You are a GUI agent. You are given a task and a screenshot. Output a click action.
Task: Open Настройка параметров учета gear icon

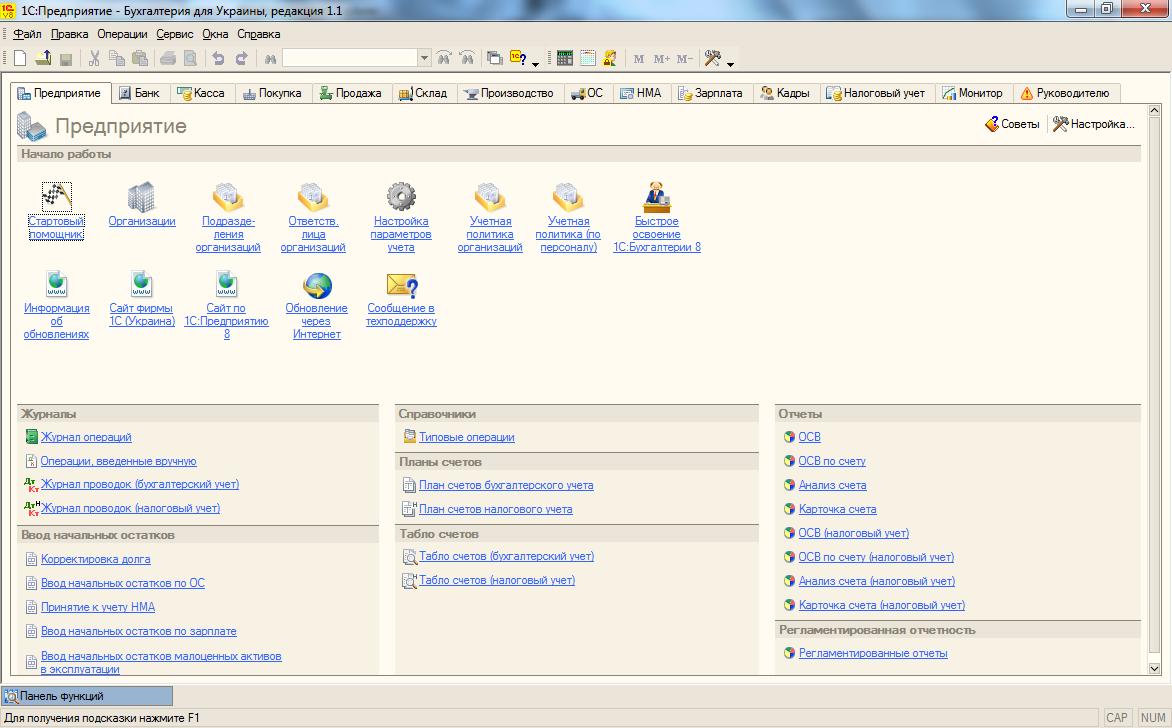click(x=401, y=197)
